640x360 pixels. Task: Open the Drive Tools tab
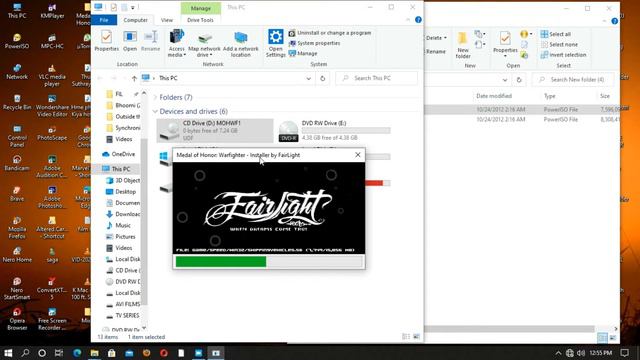(x=200, y=20)
